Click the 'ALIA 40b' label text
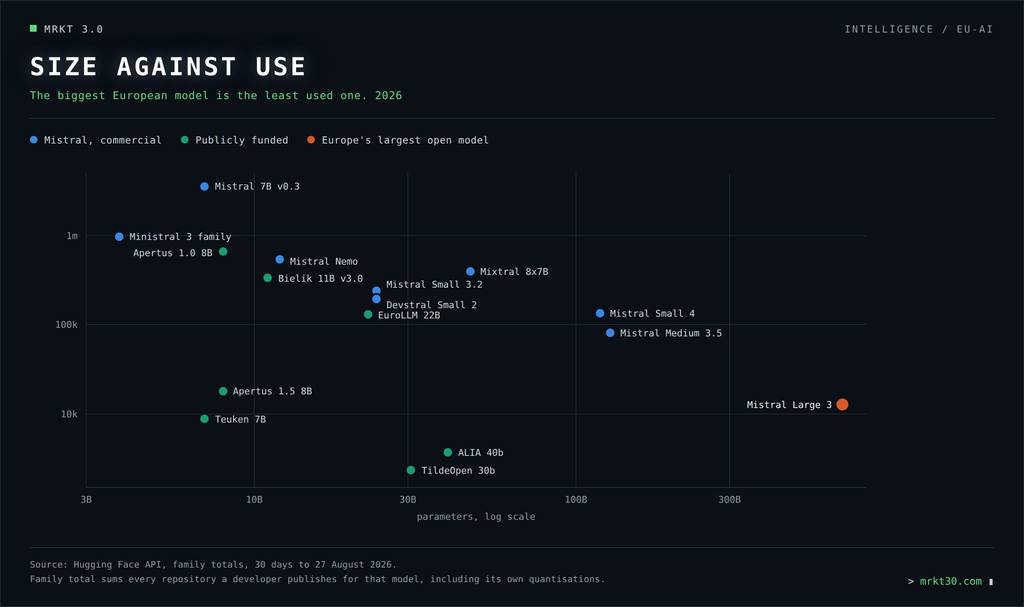This screenshot has width=1024, height=607. pos(481,453)
